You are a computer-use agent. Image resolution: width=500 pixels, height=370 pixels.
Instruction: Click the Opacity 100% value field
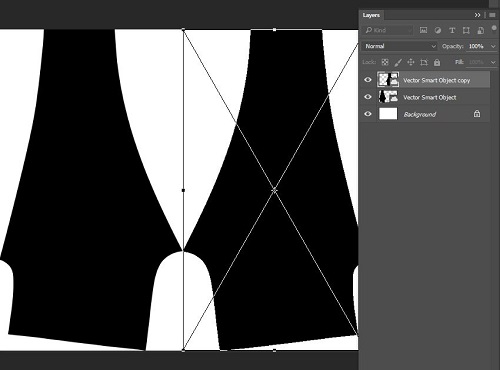(477, 46)
